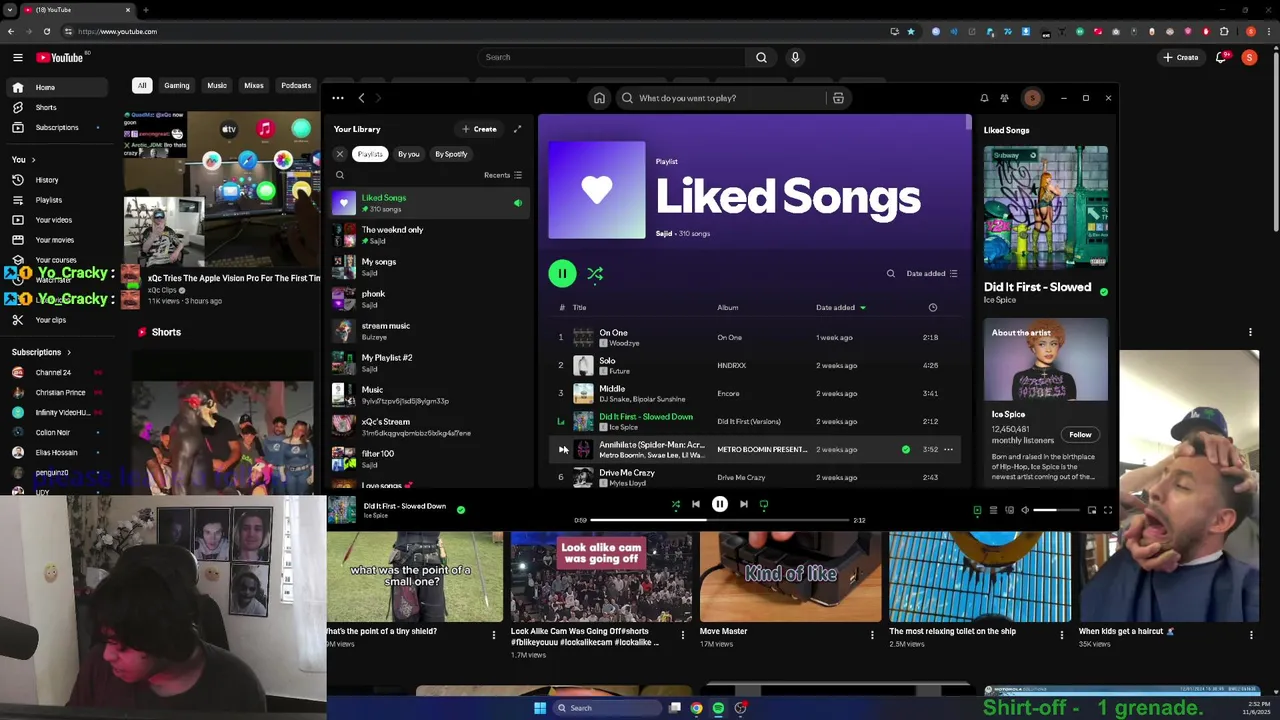Open the phonk playlist in Your Library
Viewport: 1280px width, 720px height.
[430, 299]
